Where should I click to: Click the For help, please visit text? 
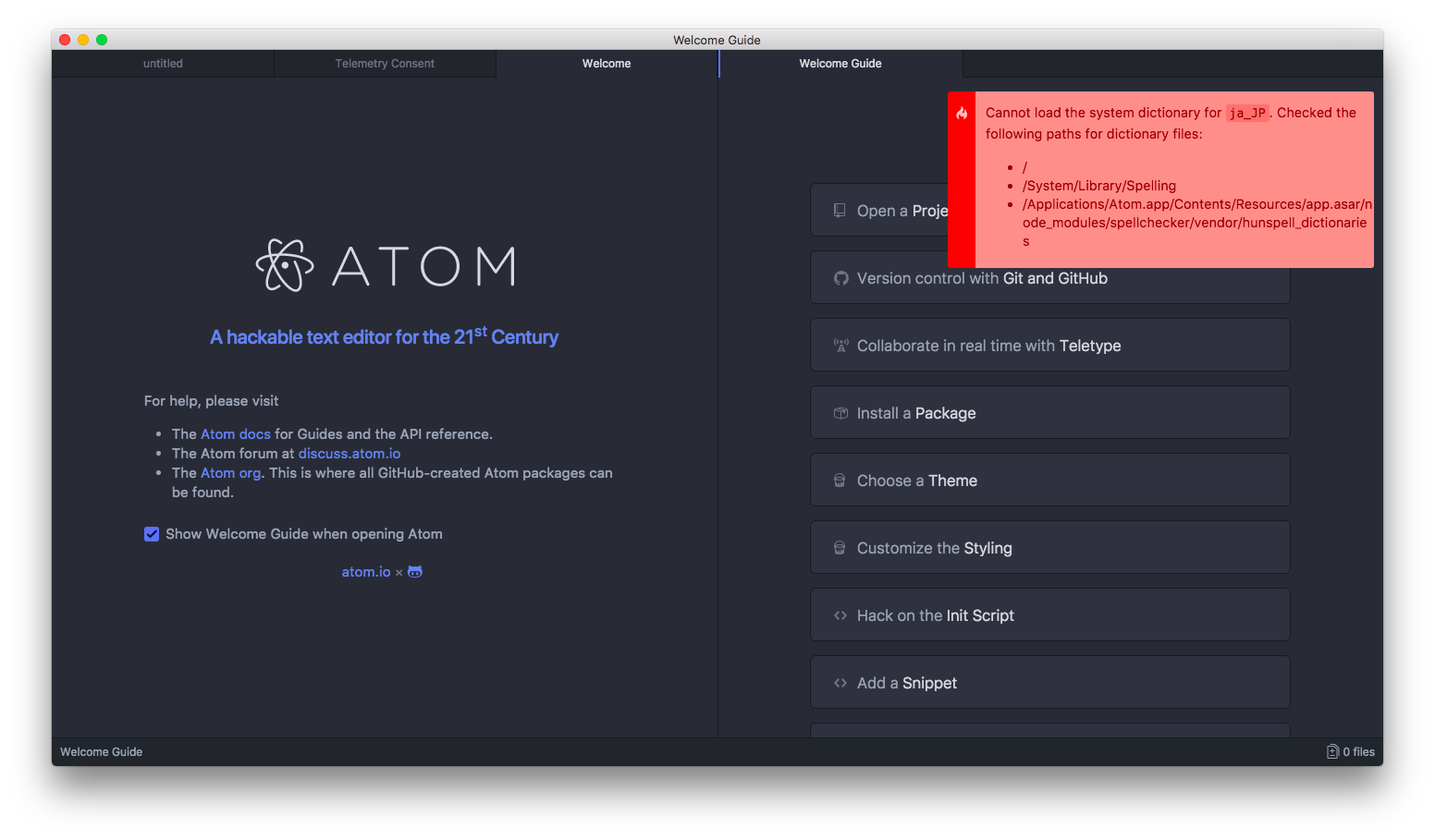pyautogui.click(x=211, y=401)
